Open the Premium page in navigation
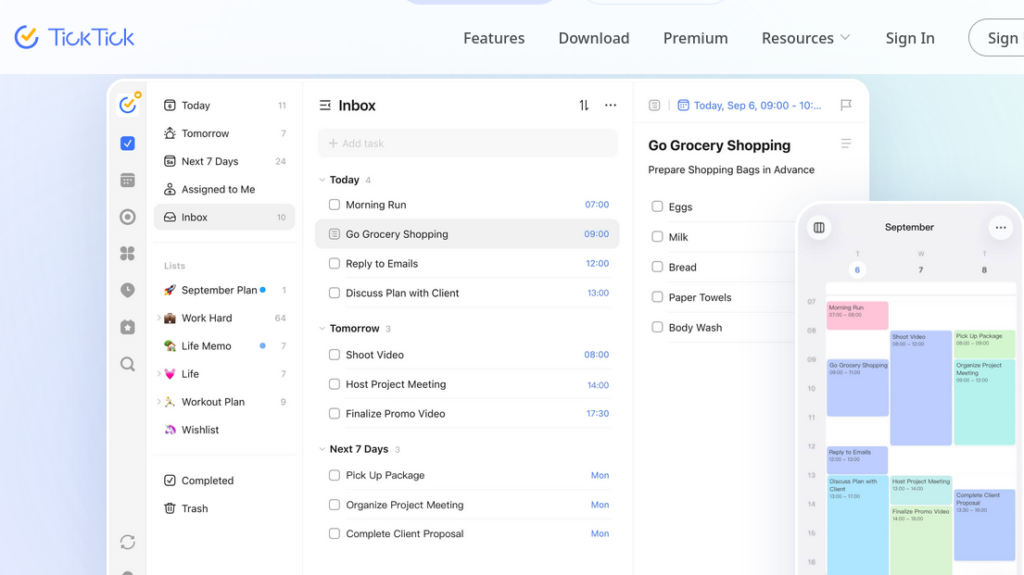 pyautogui.click(x=696, y=38)
